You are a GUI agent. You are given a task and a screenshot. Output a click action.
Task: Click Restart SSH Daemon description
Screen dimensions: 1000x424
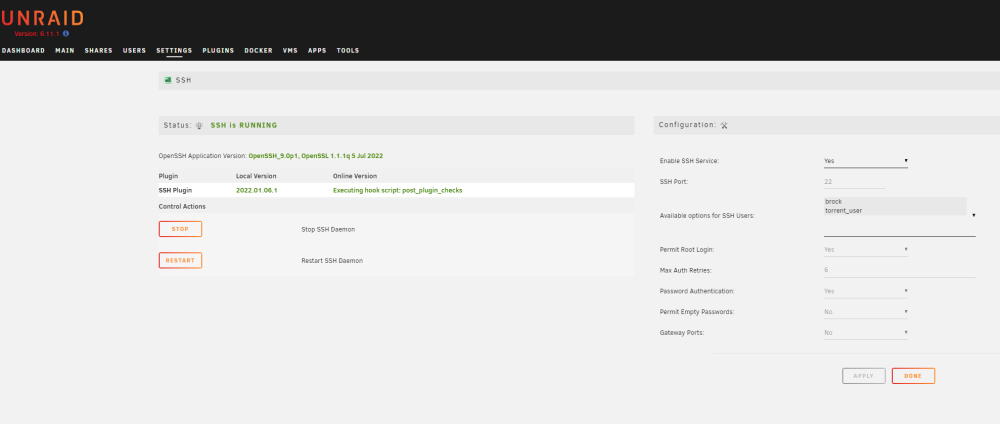(332, 260)
